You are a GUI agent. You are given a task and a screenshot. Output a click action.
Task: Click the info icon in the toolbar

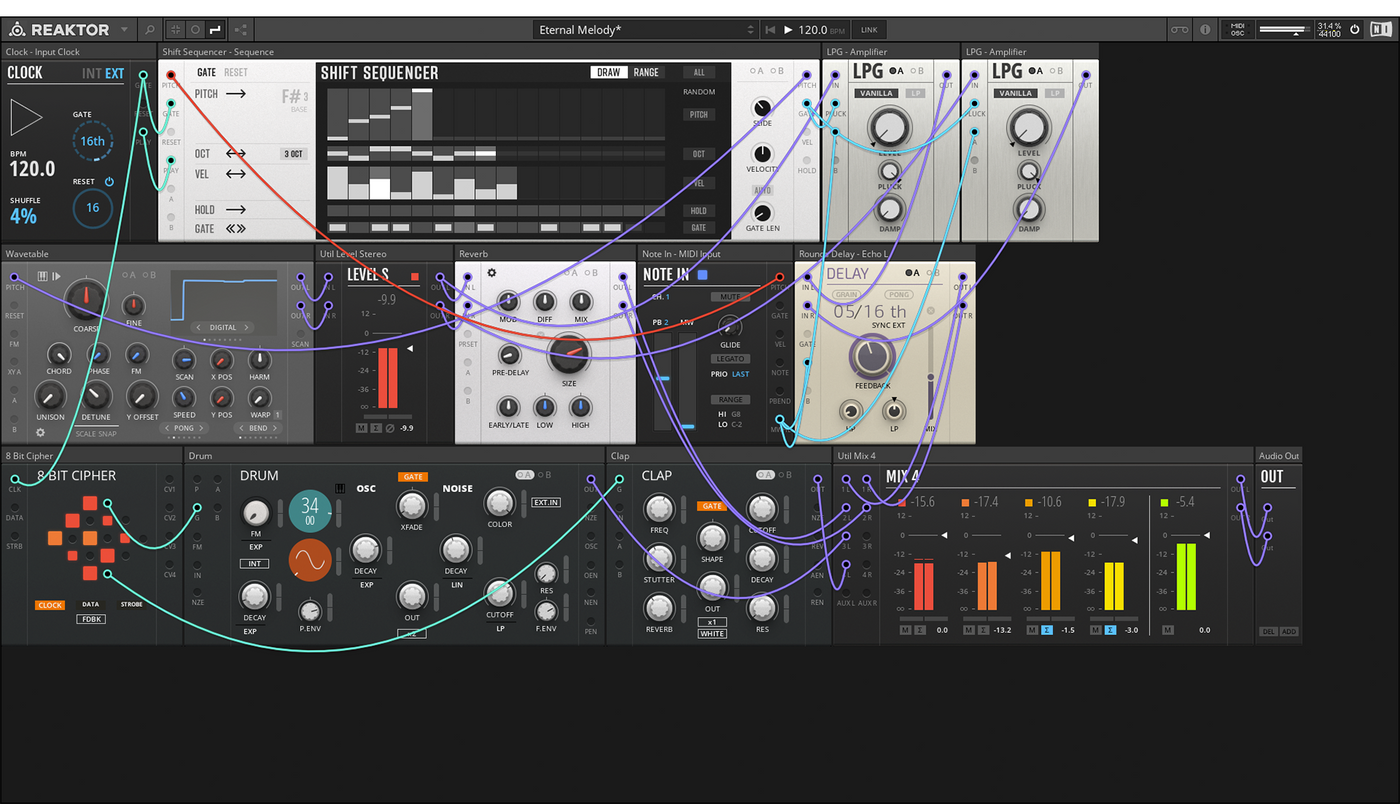pos(1205,30)
